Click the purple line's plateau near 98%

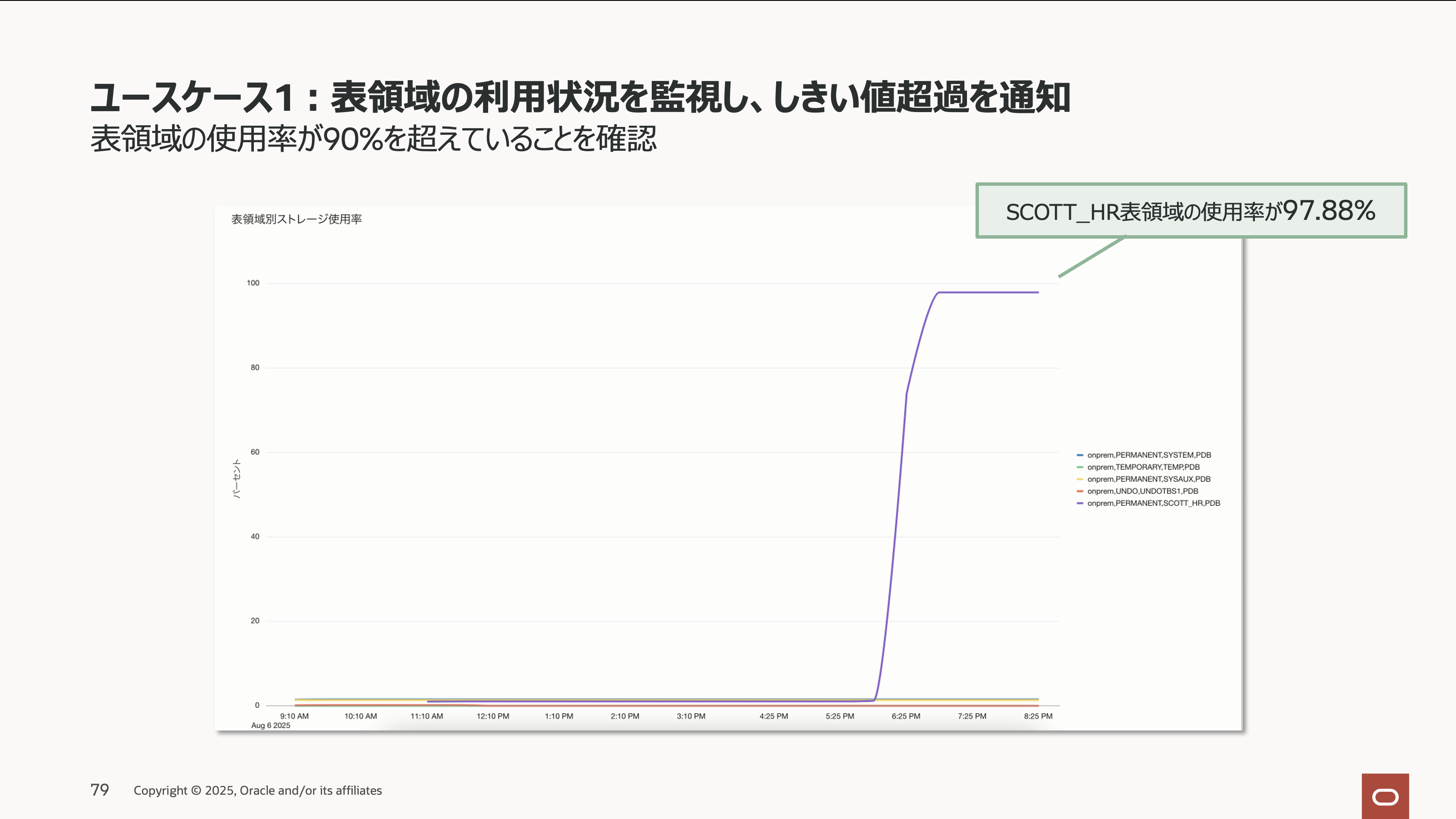[989, 292]
